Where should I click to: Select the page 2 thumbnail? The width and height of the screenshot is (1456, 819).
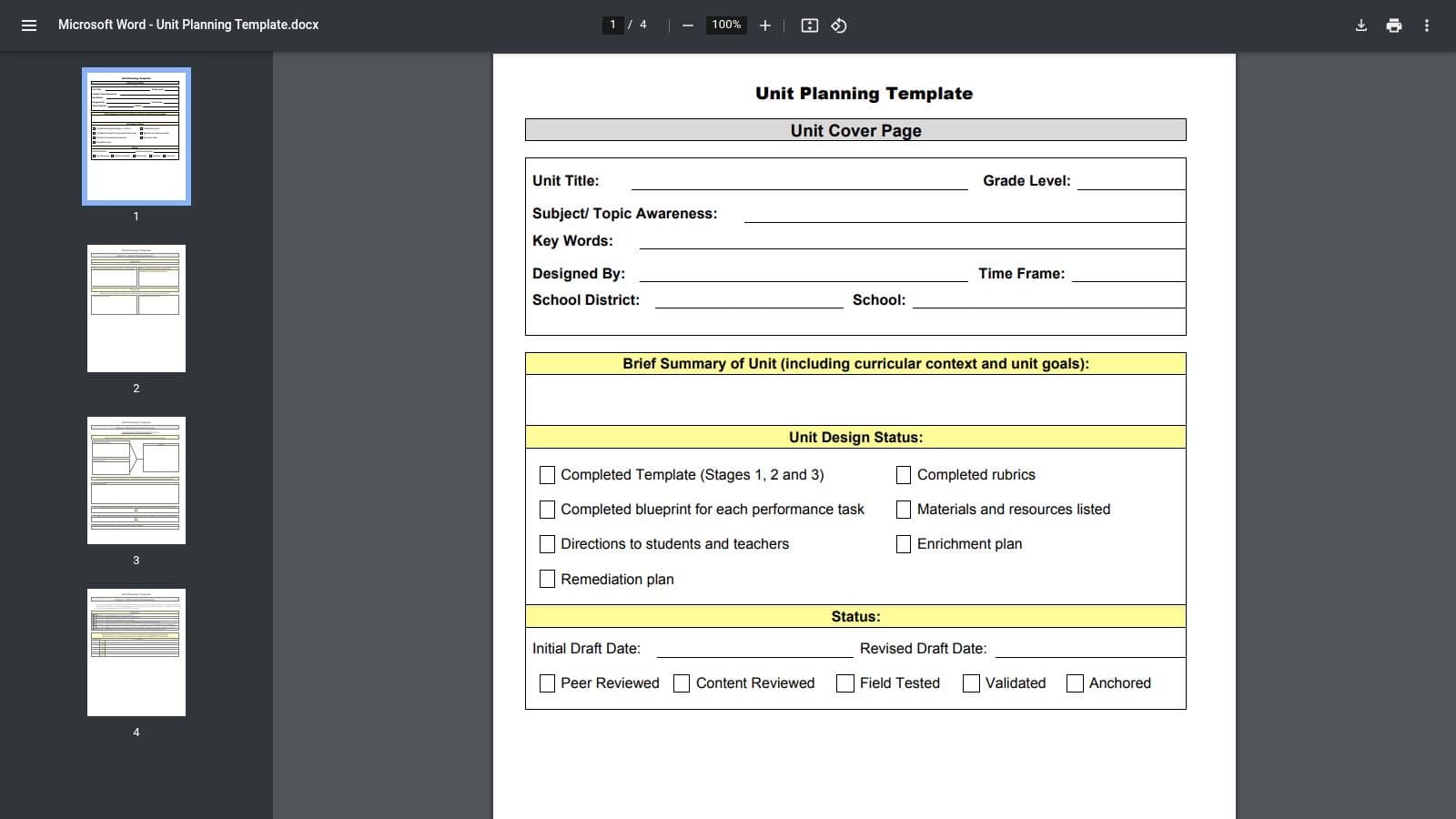tap(136, 308)
